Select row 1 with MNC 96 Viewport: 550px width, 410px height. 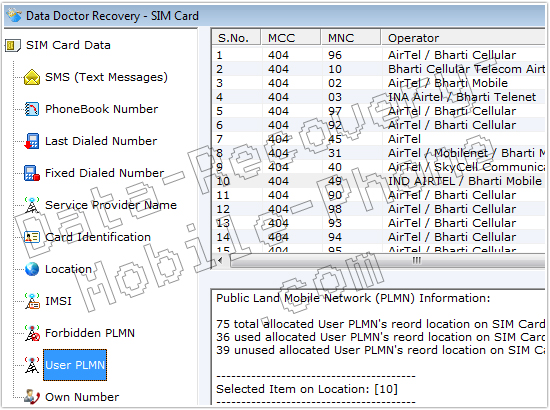pyautogui.click(x=378, y=55)
